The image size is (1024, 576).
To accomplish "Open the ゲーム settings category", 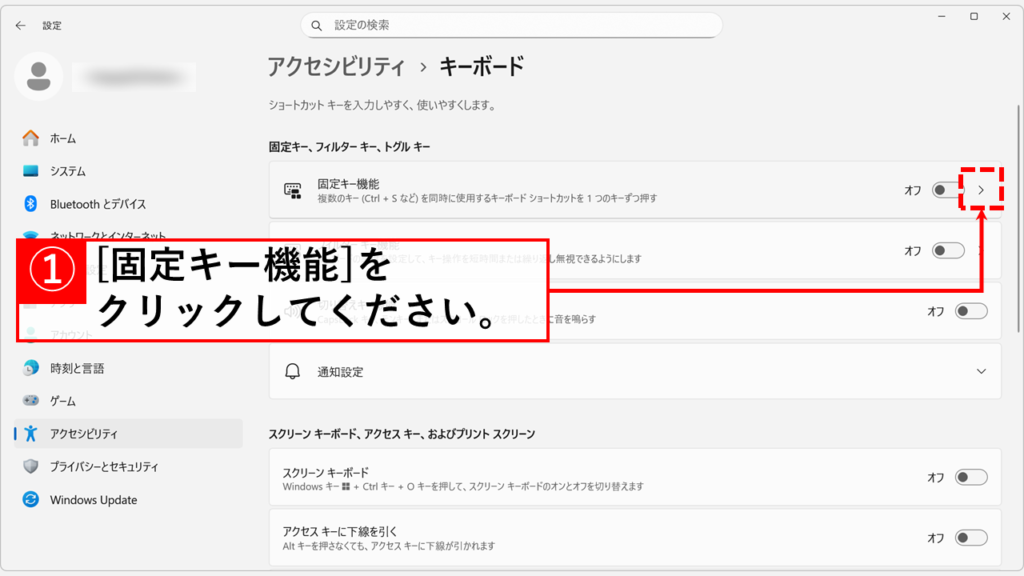I will pos(63,400).
